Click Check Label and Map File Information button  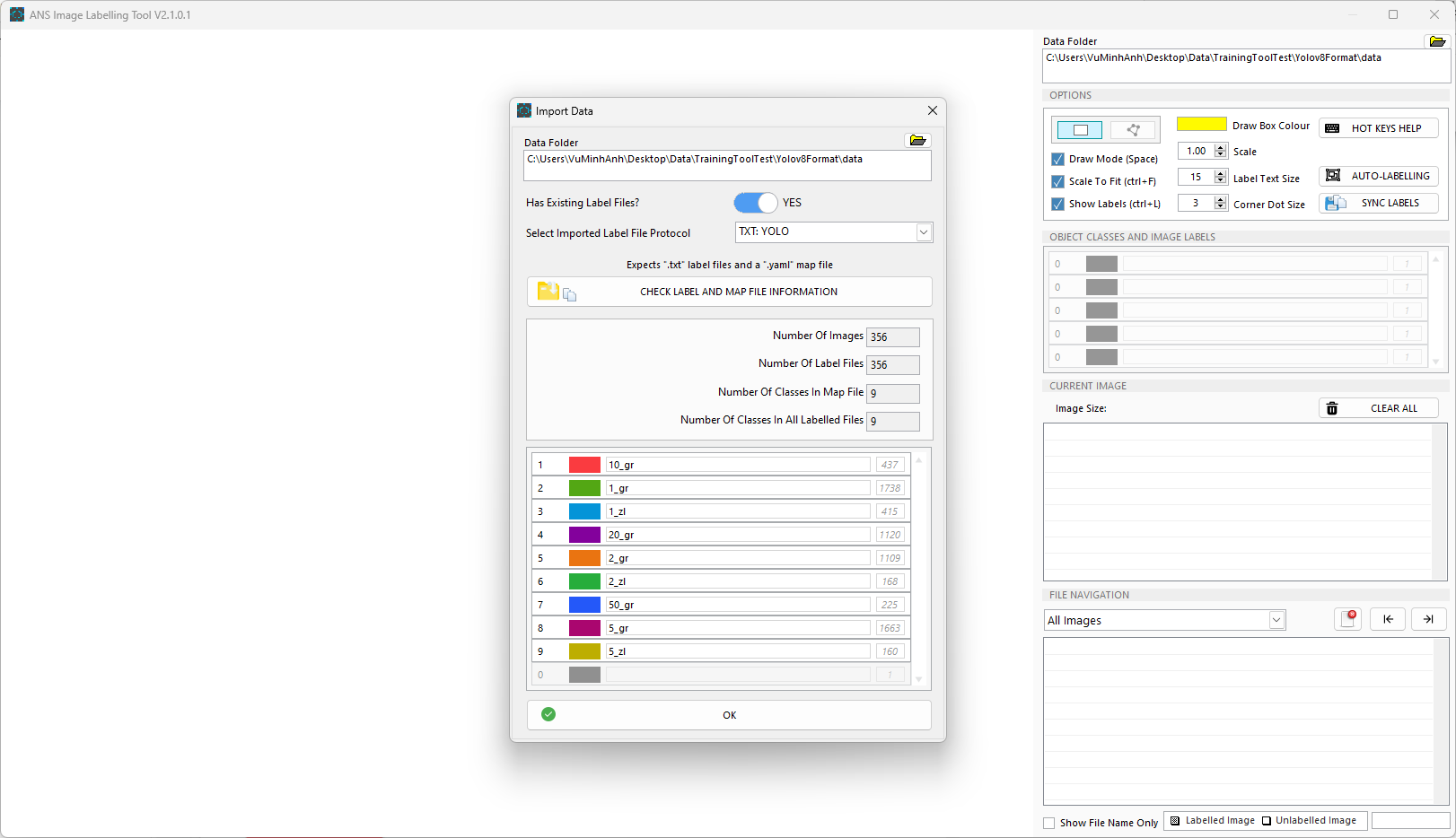coord(729,292)
